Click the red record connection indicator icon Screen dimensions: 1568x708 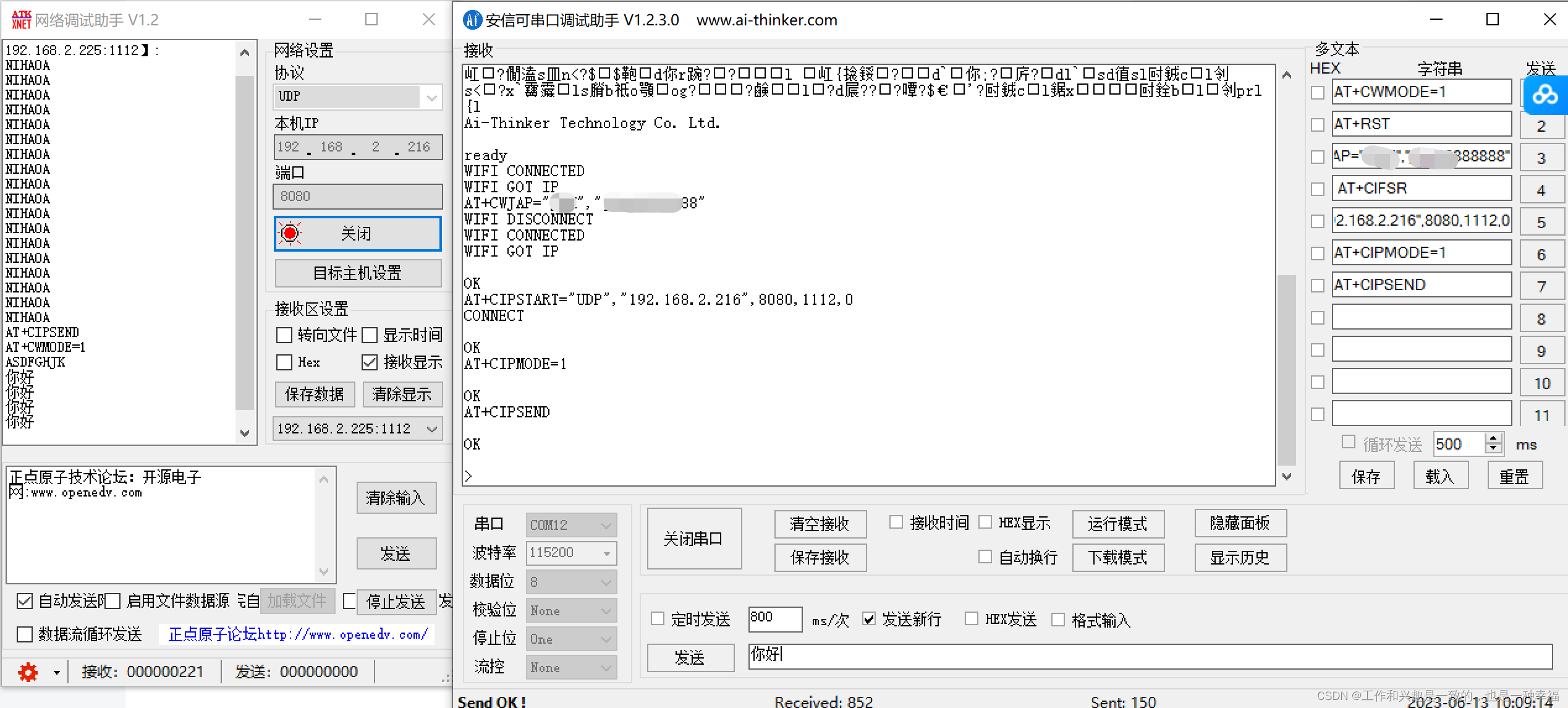pyautogui.click(x=290, y=234)
